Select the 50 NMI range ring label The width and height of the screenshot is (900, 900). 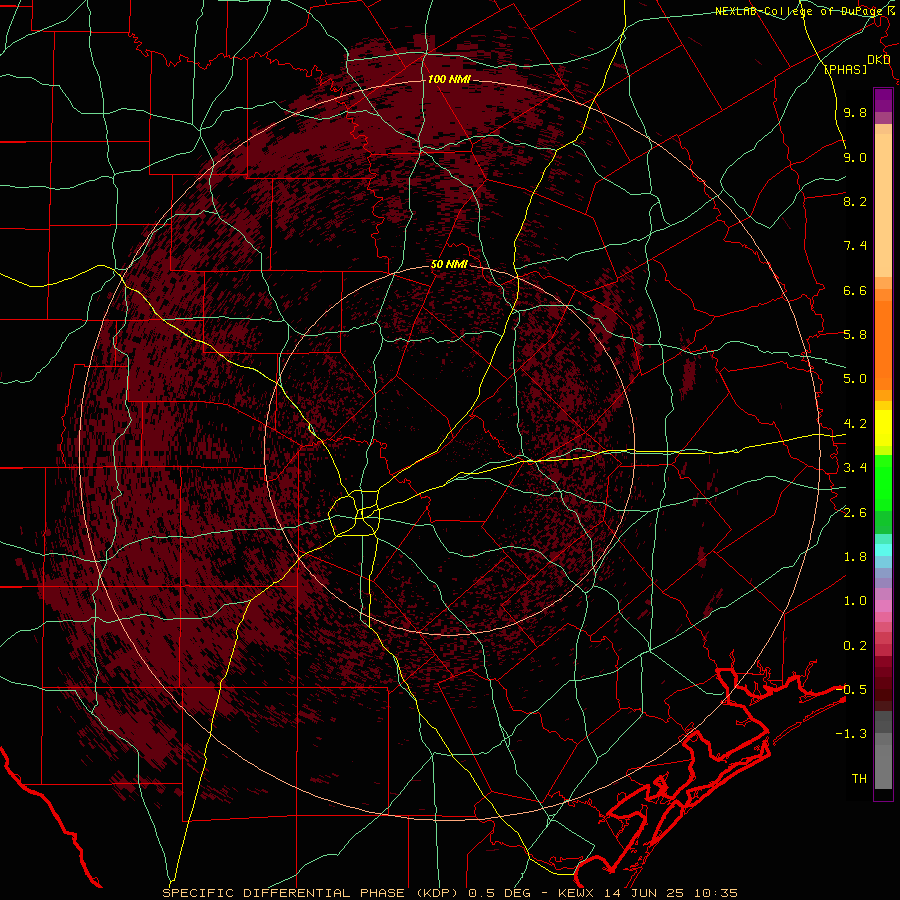click(449, 265)
